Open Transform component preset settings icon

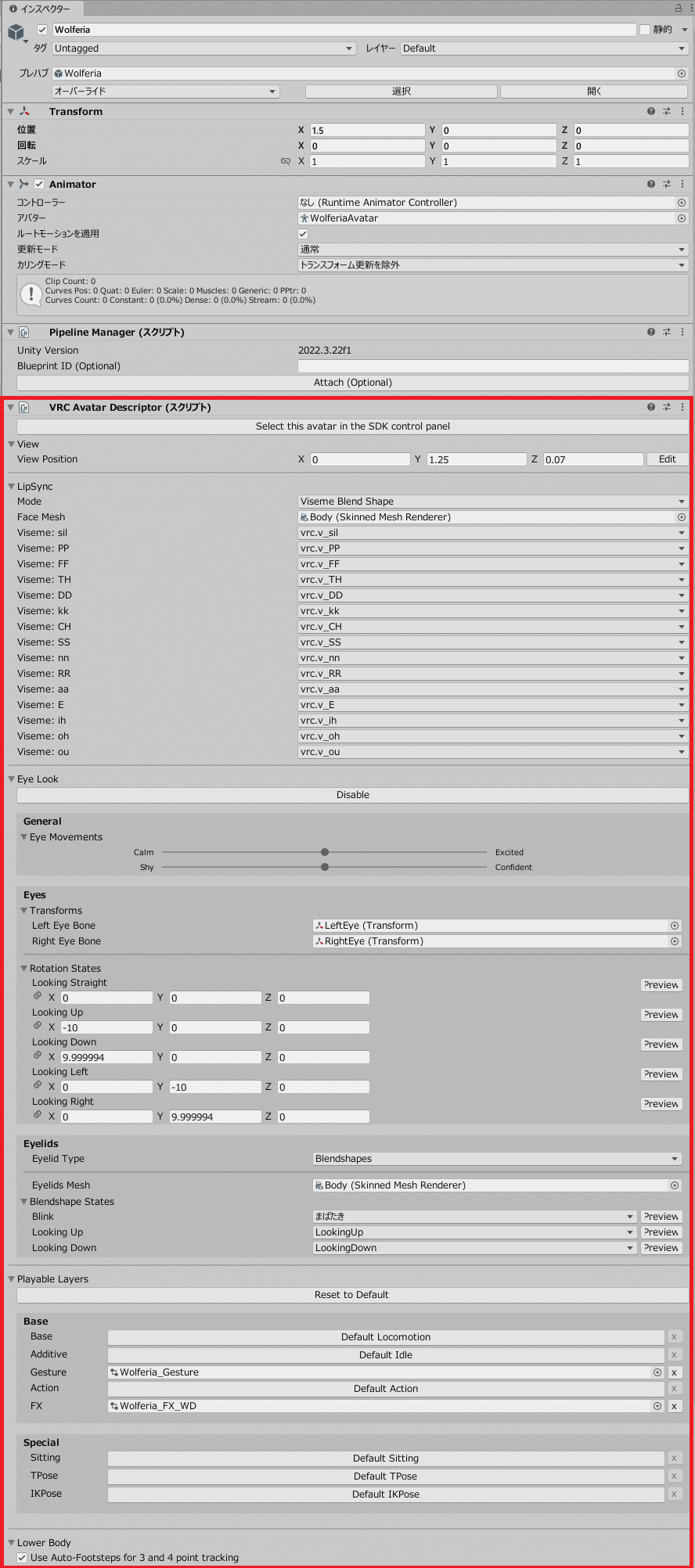(x=667, y=111)
